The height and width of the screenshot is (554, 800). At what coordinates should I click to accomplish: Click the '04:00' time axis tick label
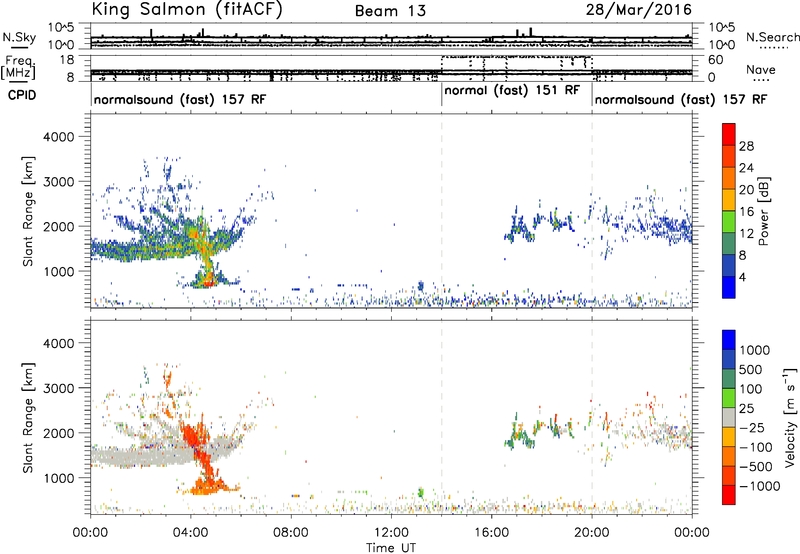[190, 533]
